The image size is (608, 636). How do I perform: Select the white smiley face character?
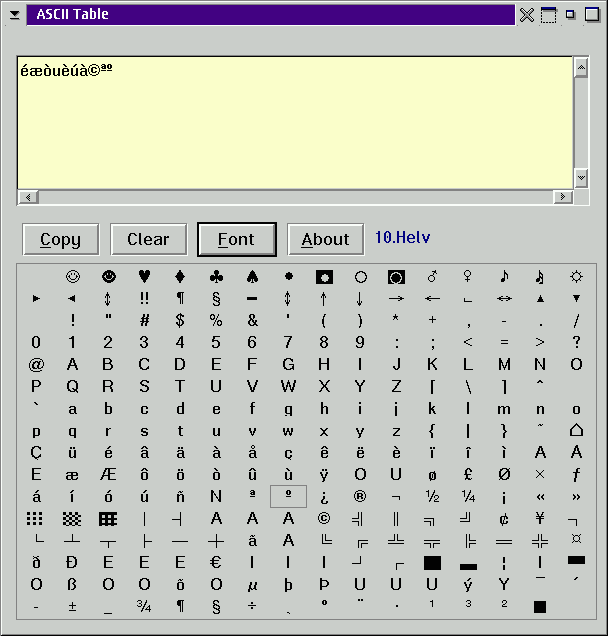click(73, 277)
